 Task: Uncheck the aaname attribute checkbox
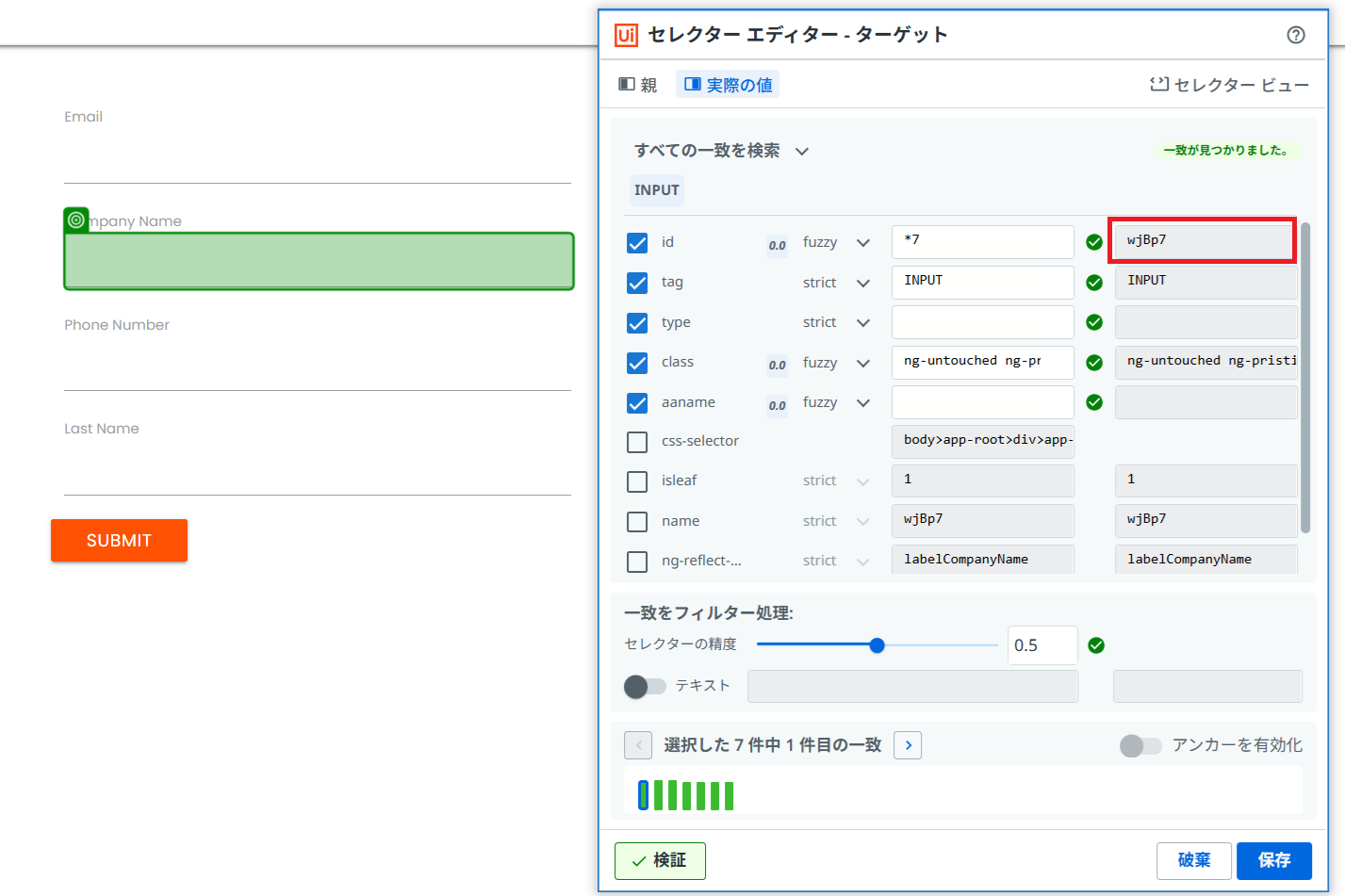pyautogui.click(x=637, y=403)
